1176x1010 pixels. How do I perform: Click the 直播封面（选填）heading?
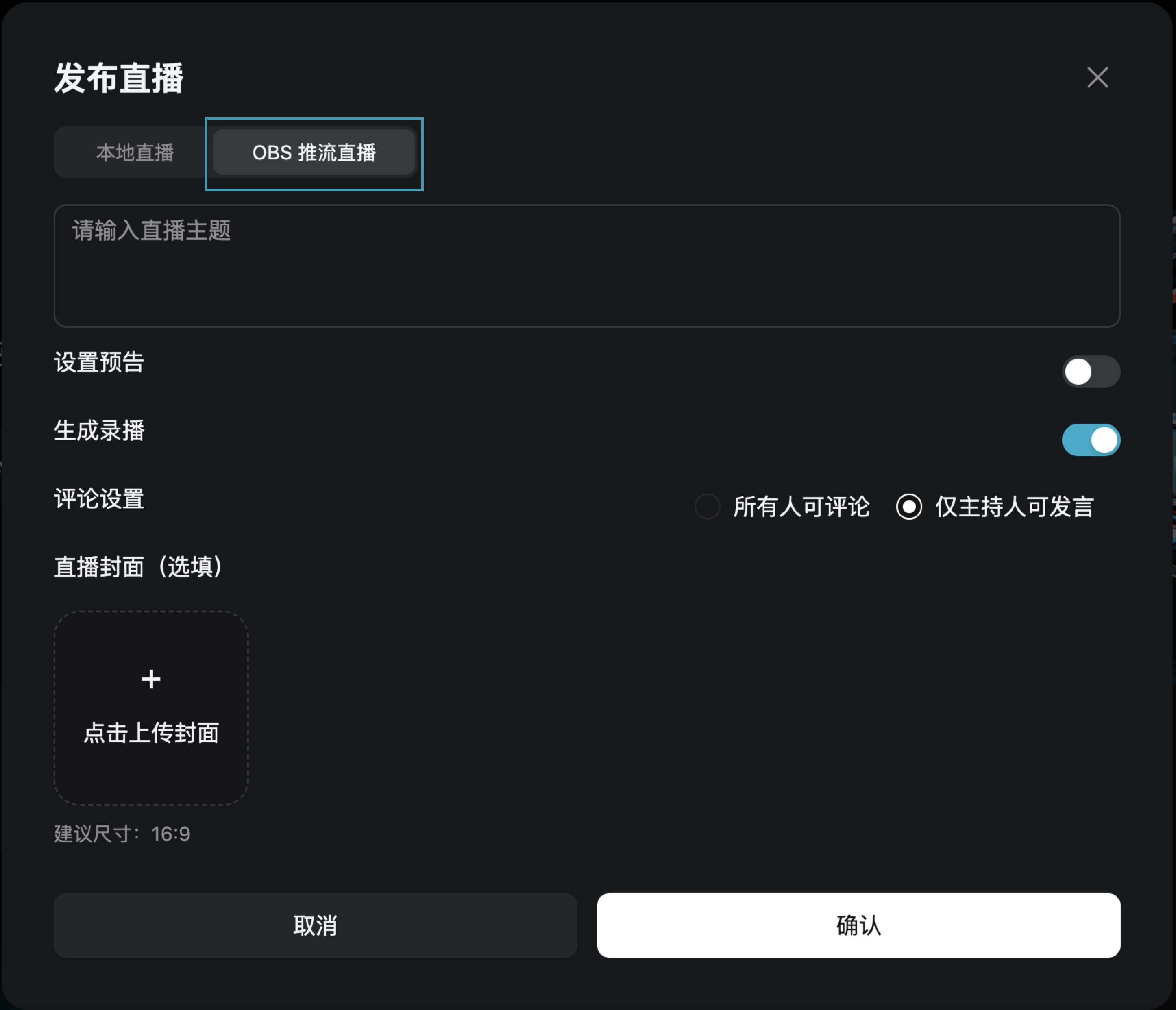pyautogui.click(x=139, y=567)
